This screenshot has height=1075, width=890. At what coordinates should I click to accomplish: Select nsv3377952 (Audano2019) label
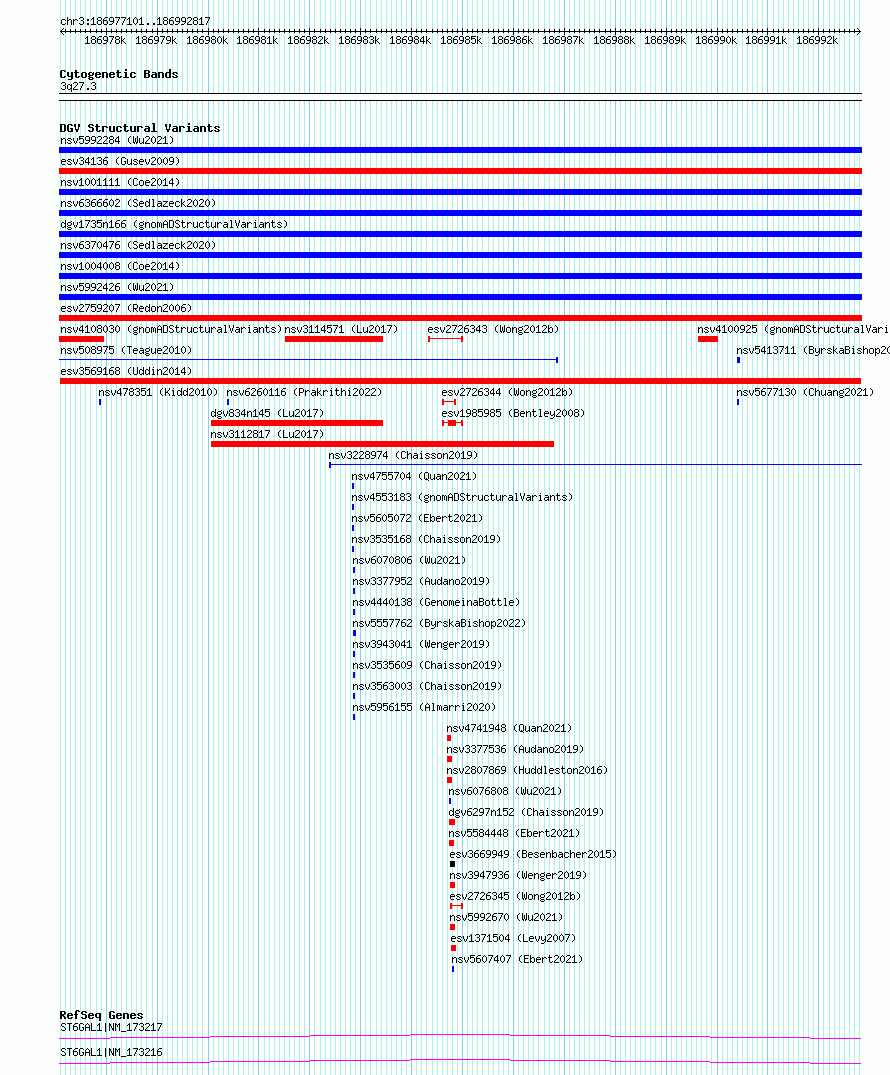[x=421, y=581]
